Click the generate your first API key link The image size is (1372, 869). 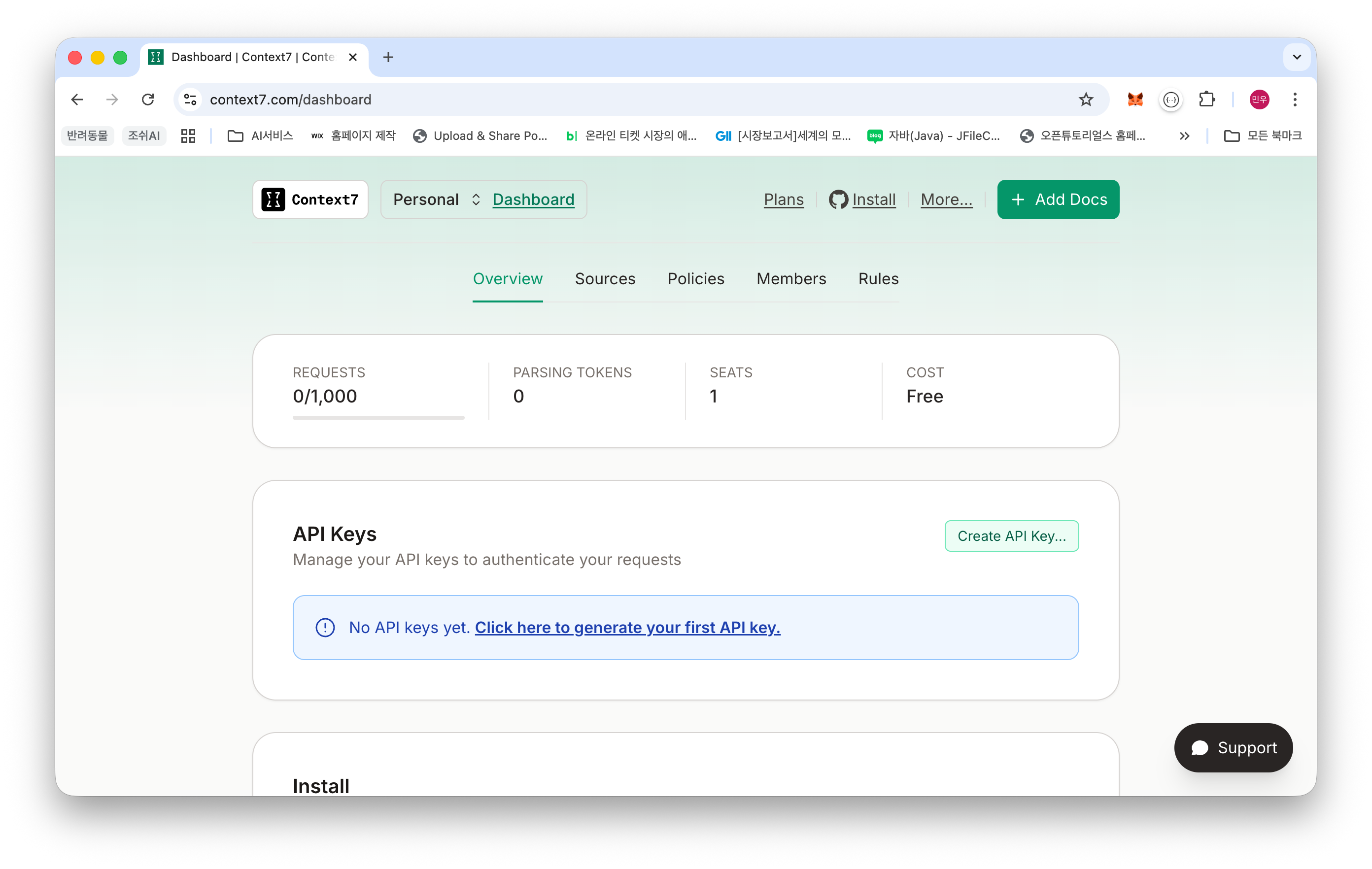tap(627, 628)
